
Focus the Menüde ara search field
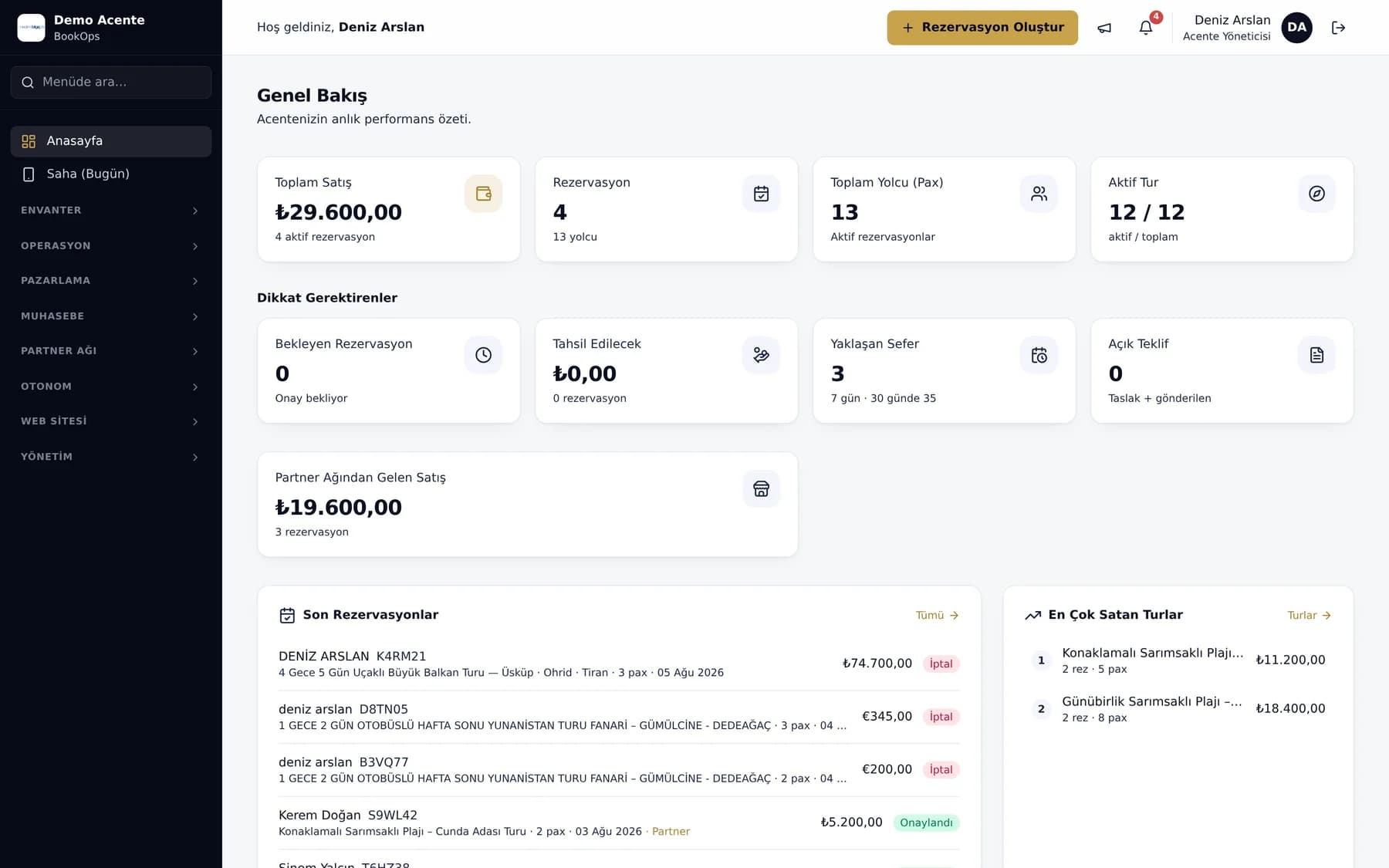coord(111,82)
